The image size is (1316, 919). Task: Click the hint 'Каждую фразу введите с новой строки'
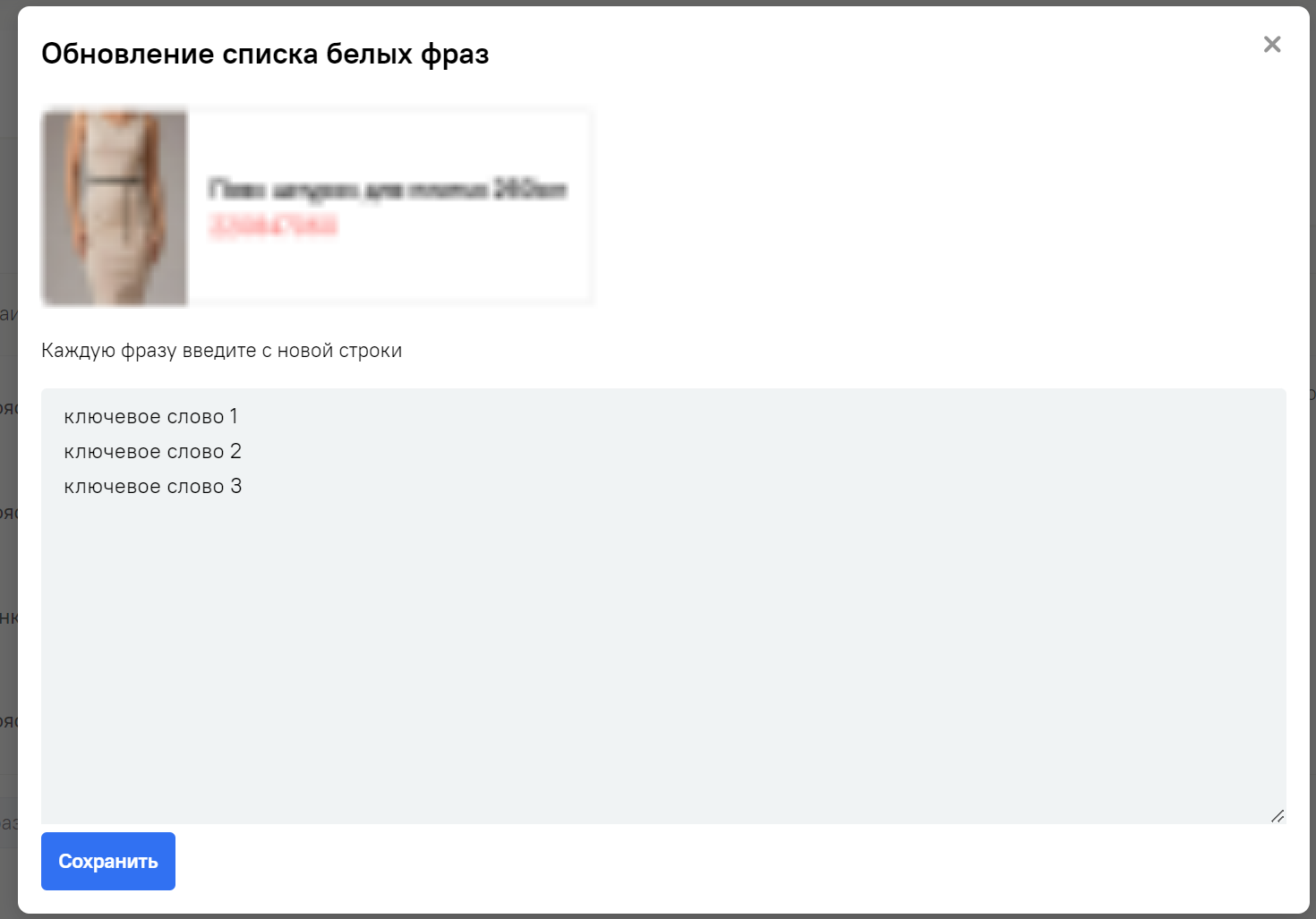[221, 351]
